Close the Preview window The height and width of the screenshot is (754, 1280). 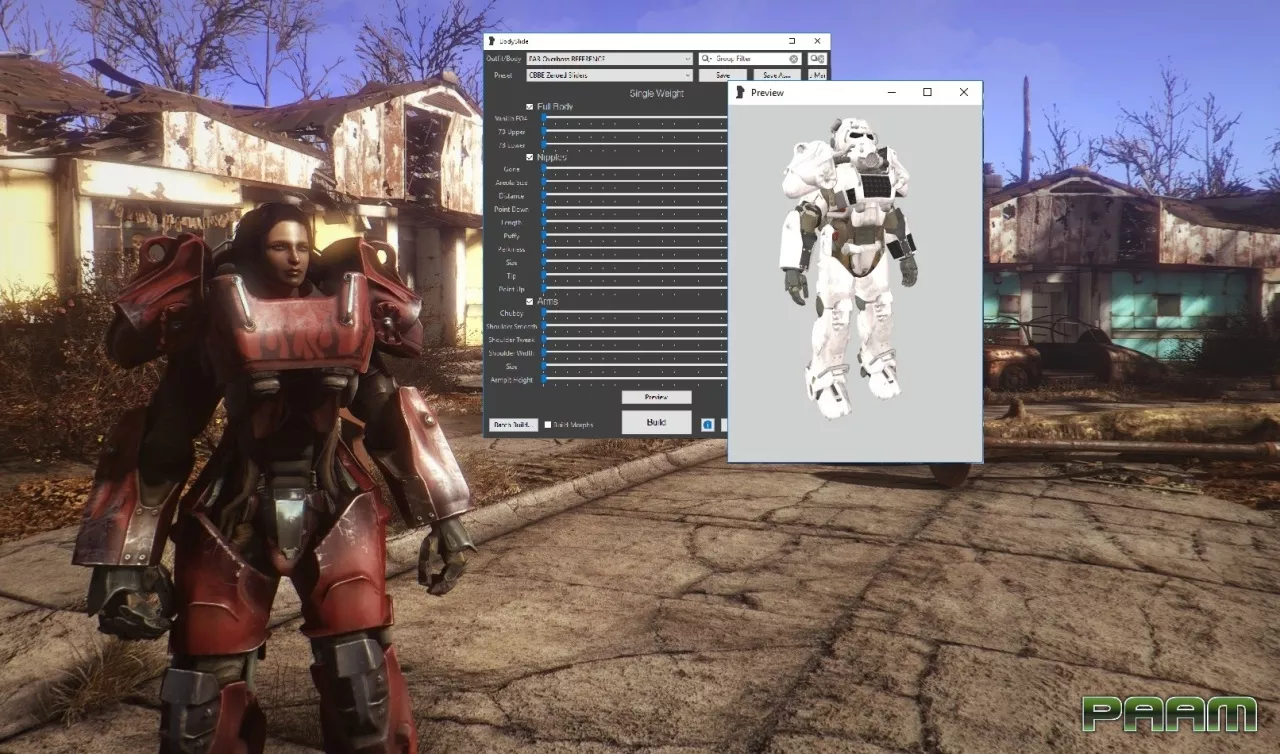point(964,92)
